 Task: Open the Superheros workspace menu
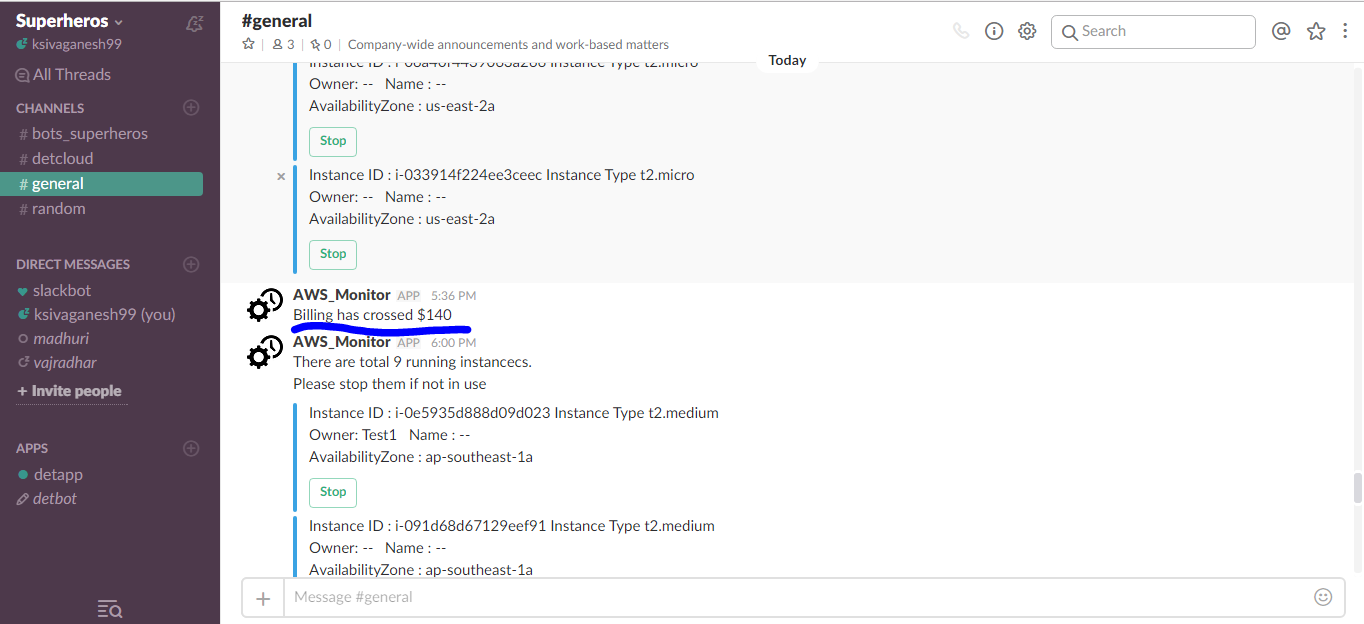(70, 21)
